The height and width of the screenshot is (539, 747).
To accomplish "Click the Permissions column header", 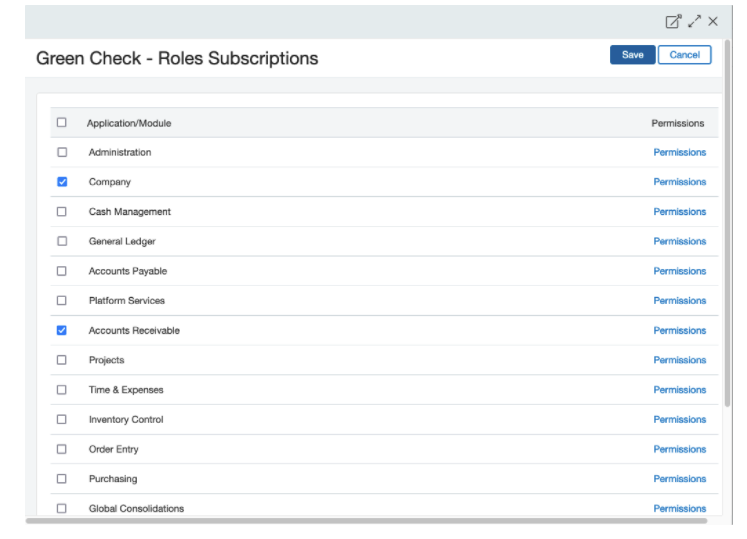I will [677, 123].
